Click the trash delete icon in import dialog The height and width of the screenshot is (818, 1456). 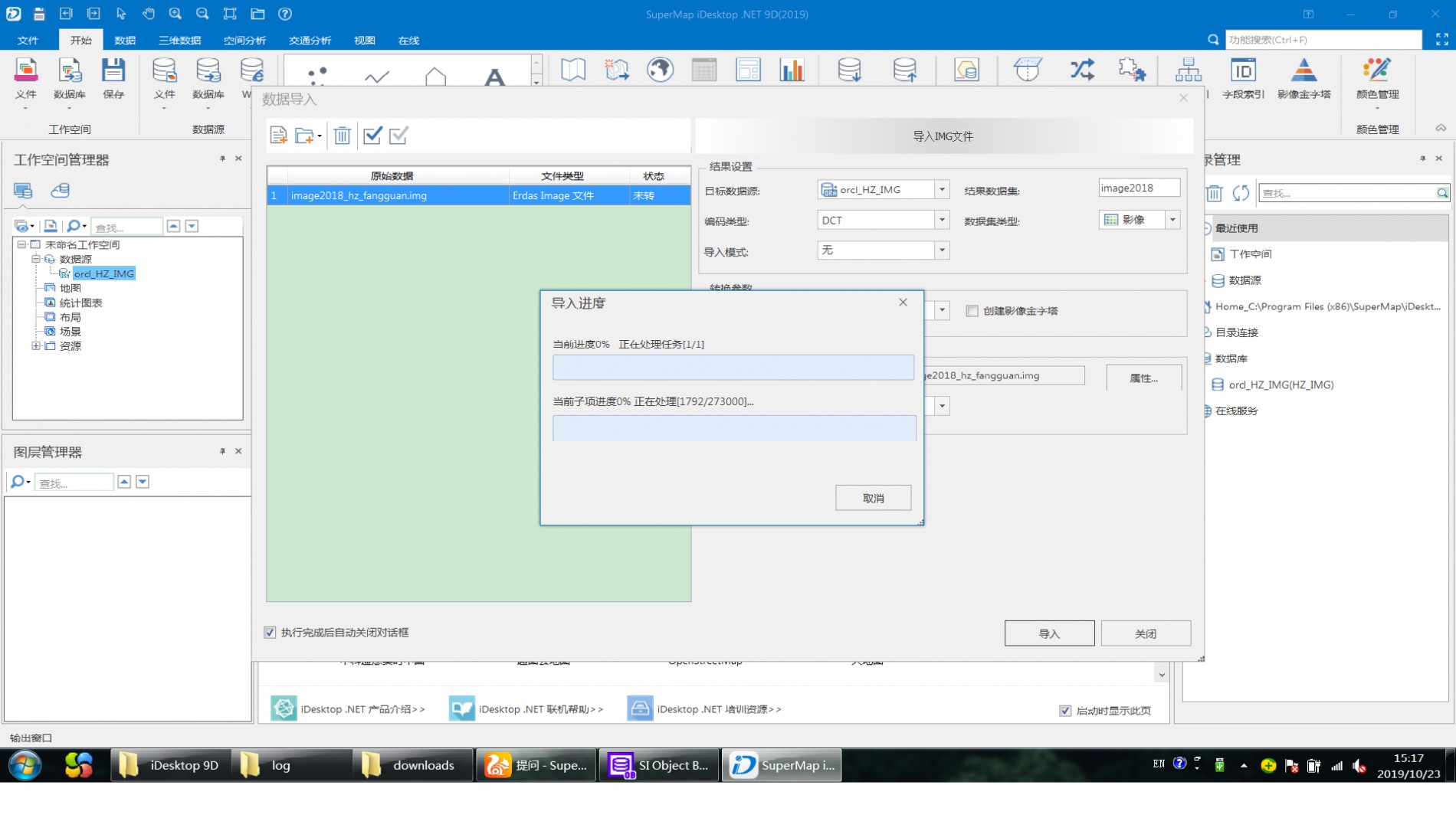click(342, 136)
